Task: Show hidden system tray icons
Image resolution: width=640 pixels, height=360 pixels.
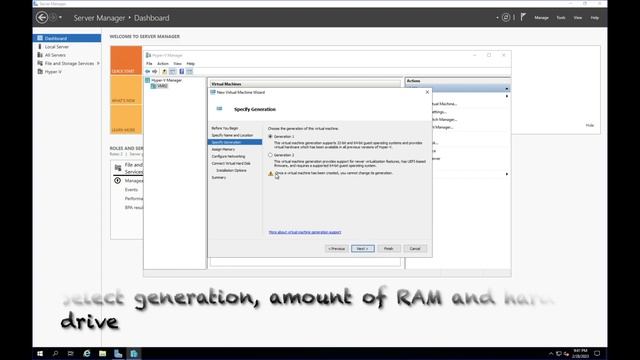Action: 551,353
